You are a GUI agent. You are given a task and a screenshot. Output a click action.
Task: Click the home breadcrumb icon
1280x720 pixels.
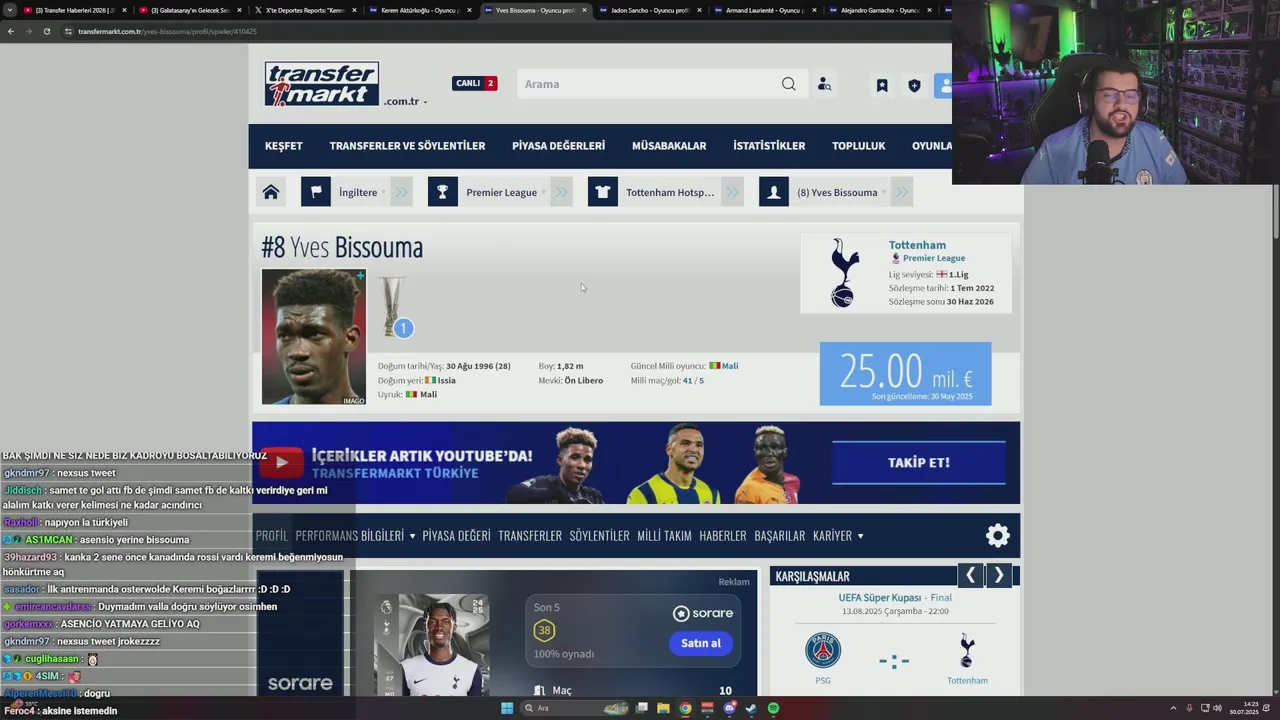[271, 192]
